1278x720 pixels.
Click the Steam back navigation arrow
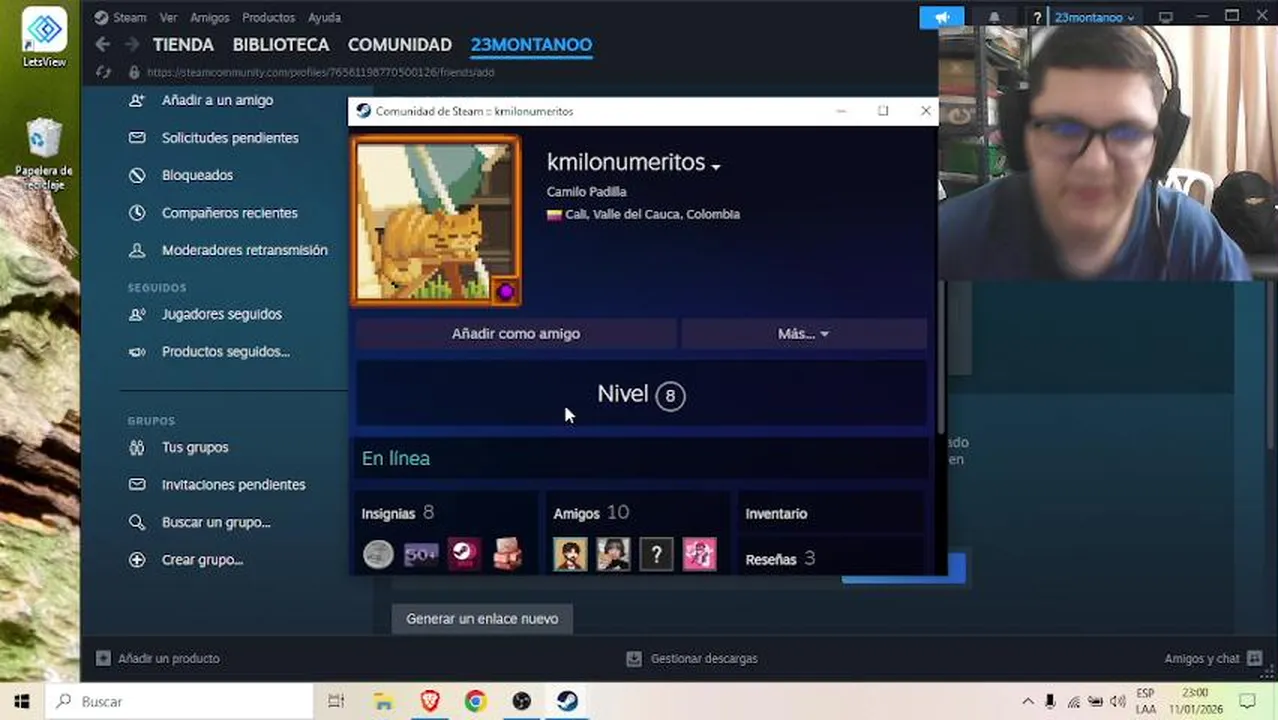click(x=102, y=45)
